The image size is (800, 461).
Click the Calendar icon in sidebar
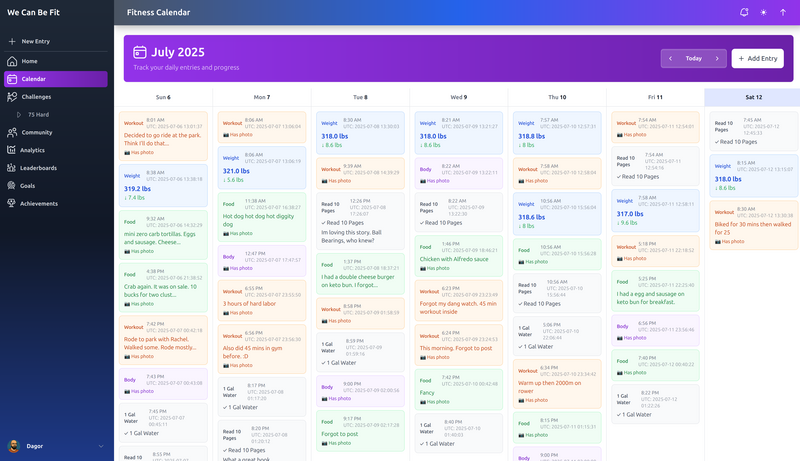point(12,79)
